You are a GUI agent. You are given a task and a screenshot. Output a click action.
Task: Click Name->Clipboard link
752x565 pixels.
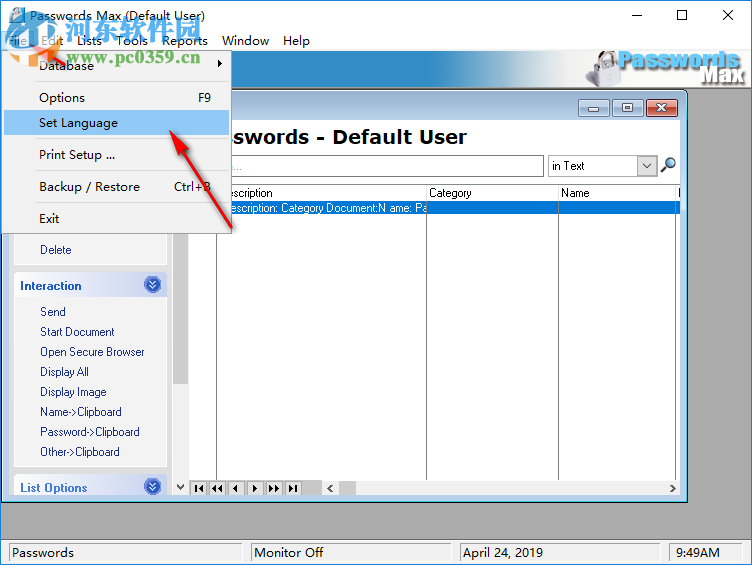[81, 412]
